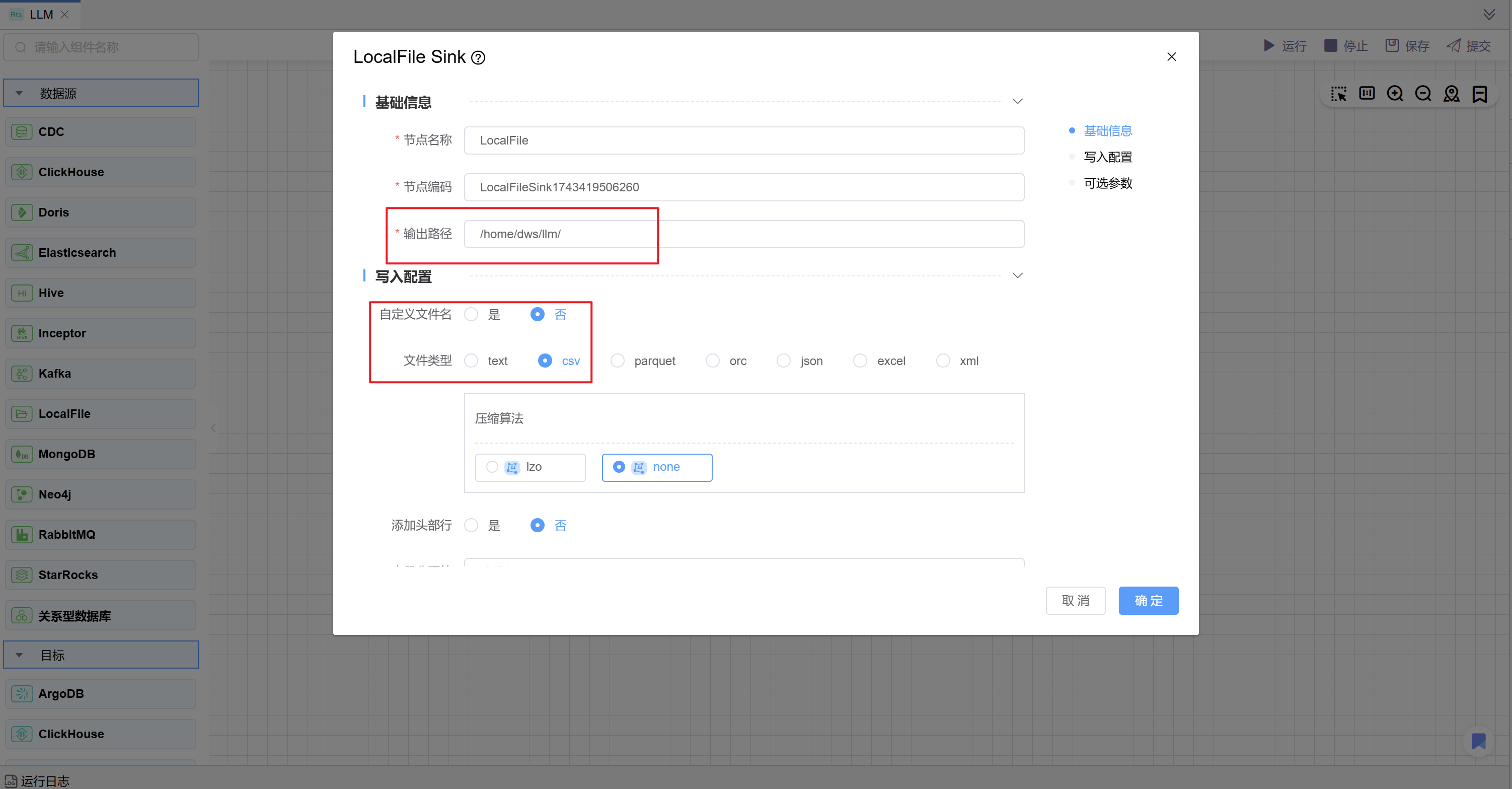
Task: Focus the 节点编码 input field
Action: coord(744,187)
